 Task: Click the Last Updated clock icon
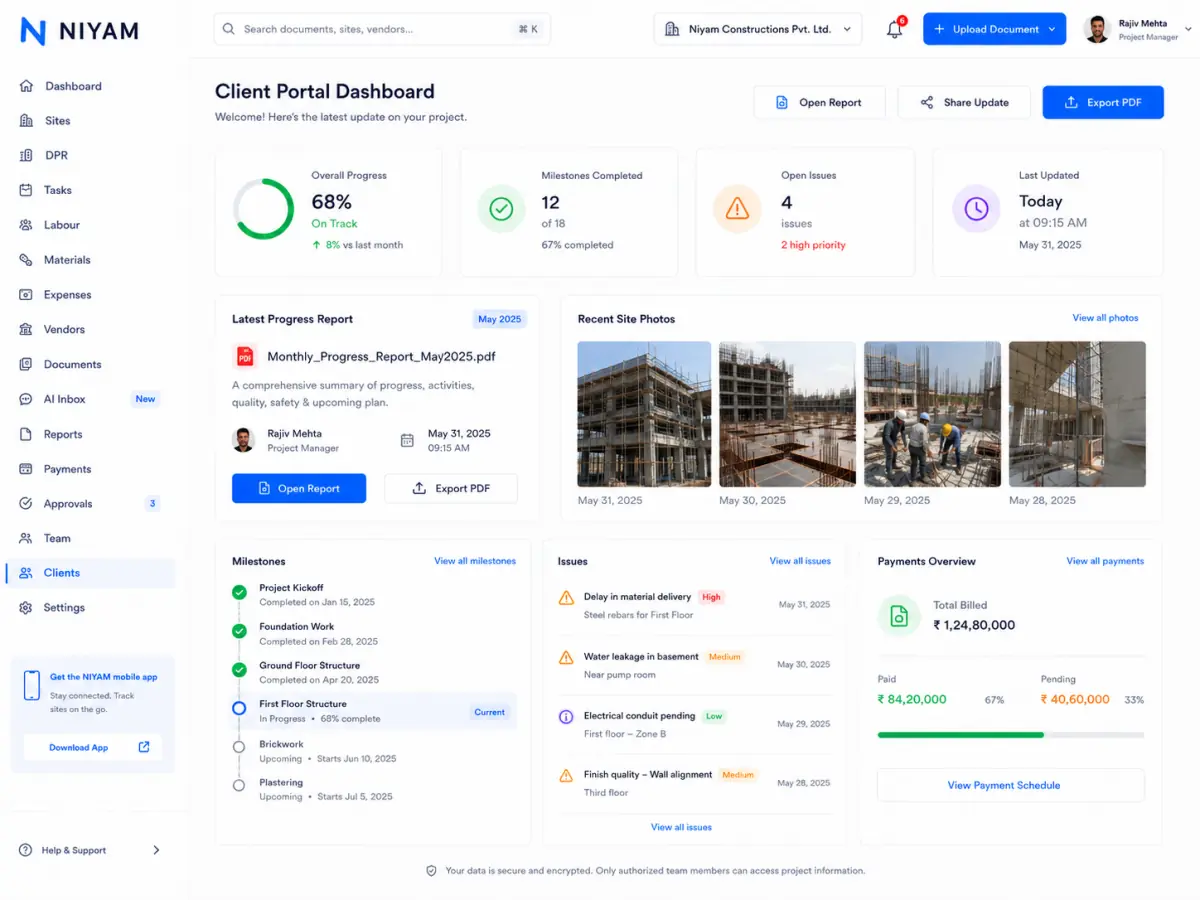[x=976, y=209]
